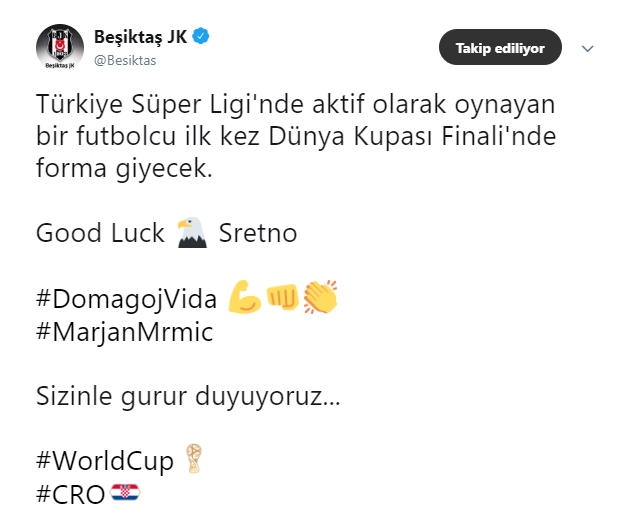Click the "Good Luck" text
The image size is (624, 511).
(x=100, y=234)
